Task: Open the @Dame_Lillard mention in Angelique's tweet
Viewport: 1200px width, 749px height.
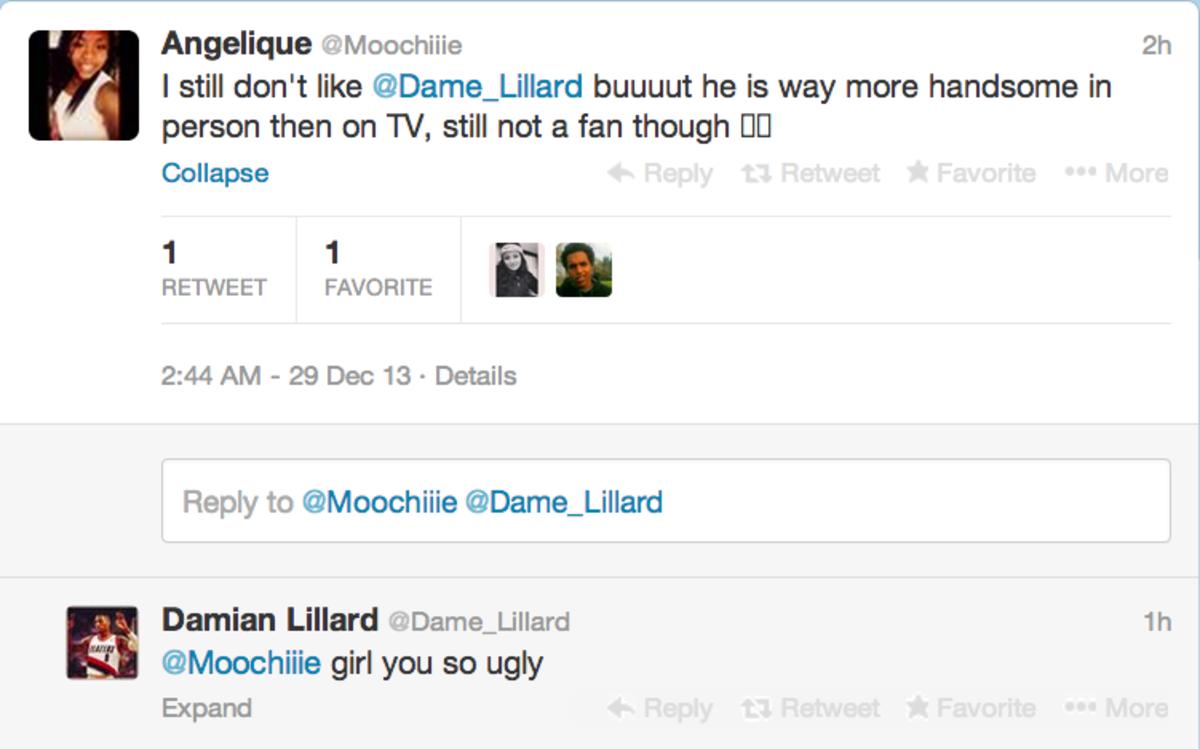Action: pyautogui.click(x=477, y=86)
